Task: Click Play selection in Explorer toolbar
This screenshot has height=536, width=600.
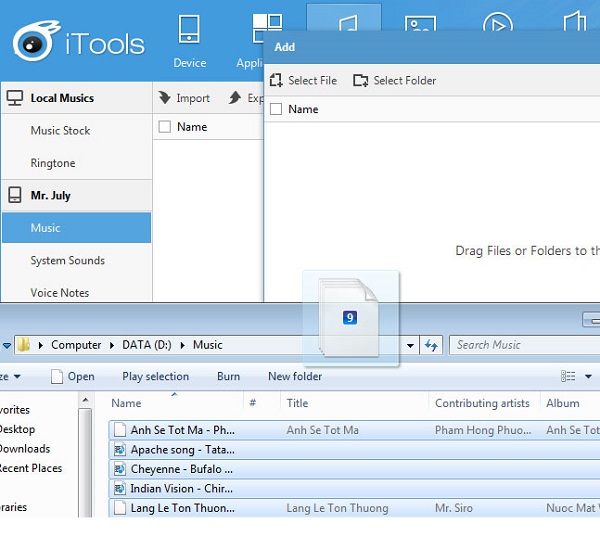Action: (155, 377)
